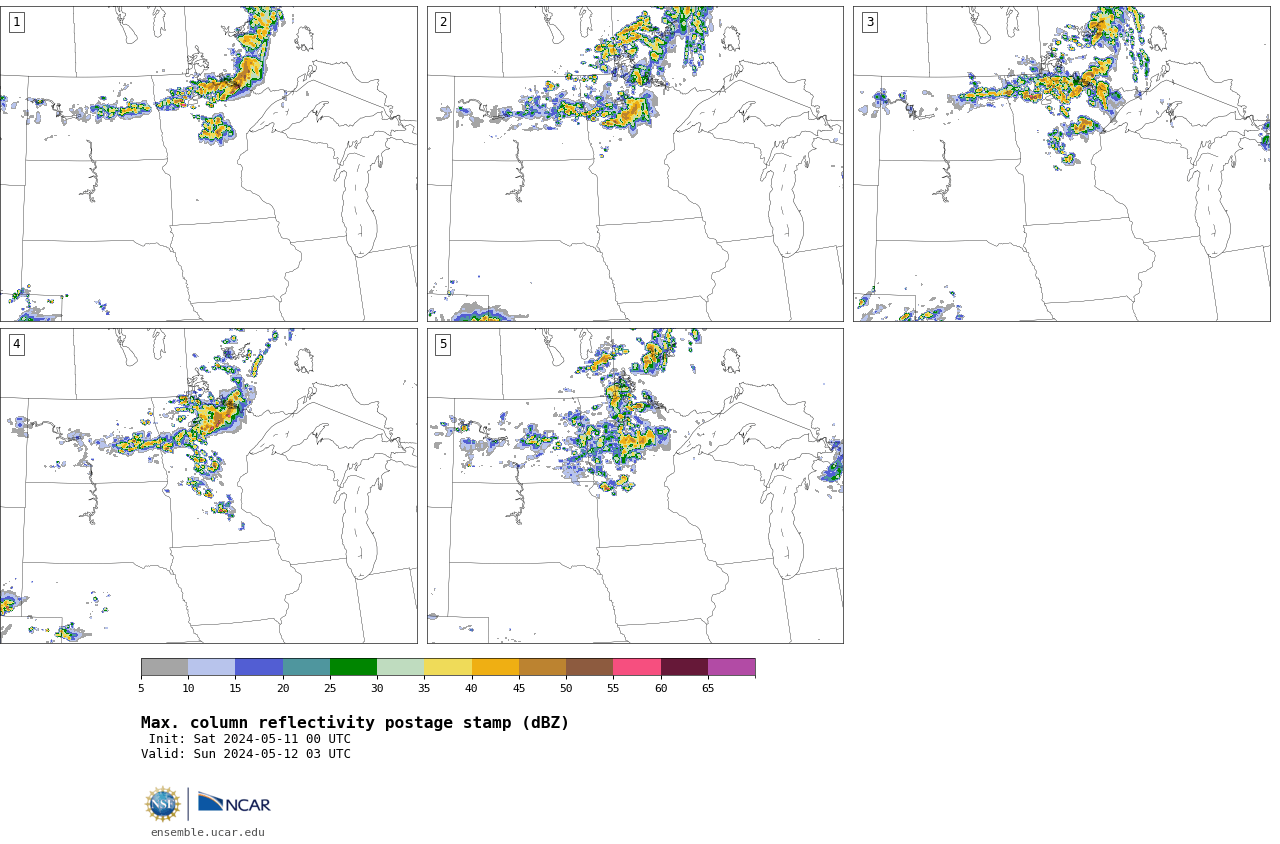This screenshot has height=844, width=1280.
Task: Click the blue 15-20 dBZ swatch
Action: pos(259,667)
